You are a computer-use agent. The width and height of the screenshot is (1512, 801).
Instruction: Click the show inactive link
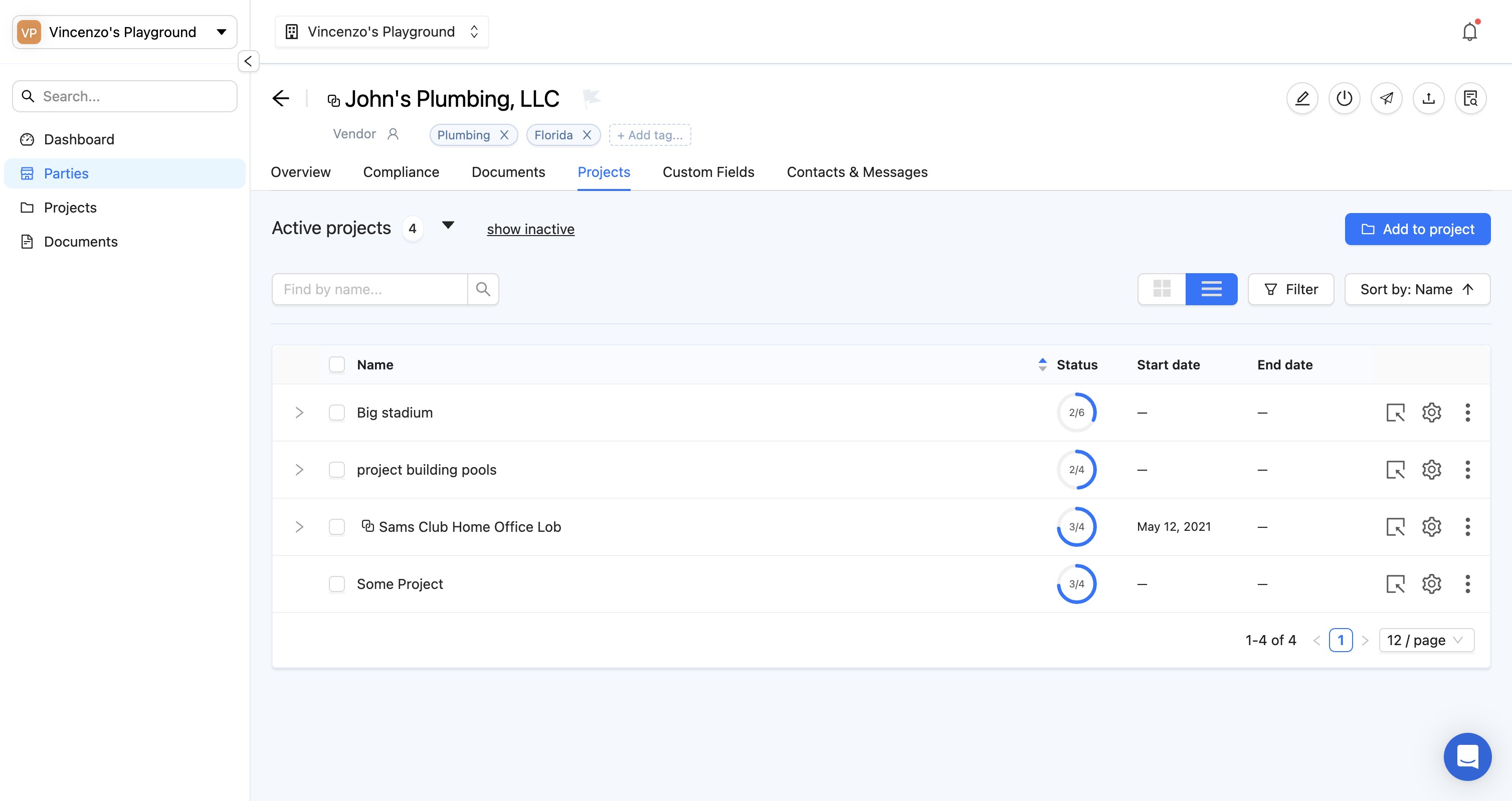point(530,229)
